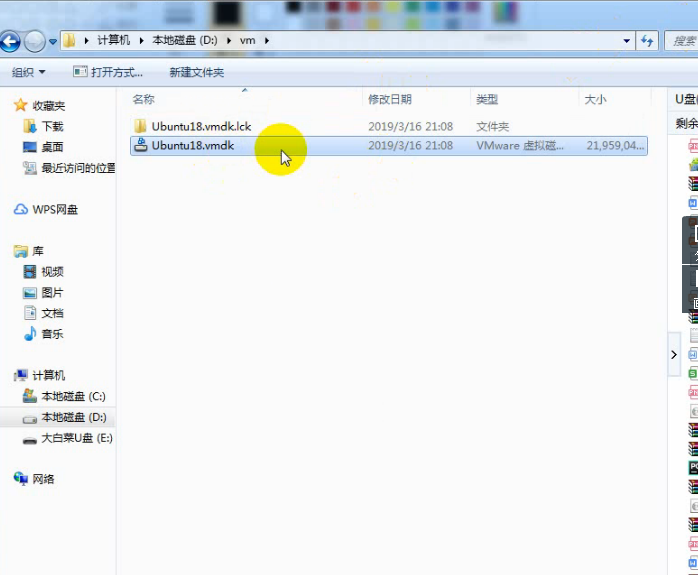The image size is (698, 575).
Task: Open 网络 in the navigation pane
Action: coord(43,479)
